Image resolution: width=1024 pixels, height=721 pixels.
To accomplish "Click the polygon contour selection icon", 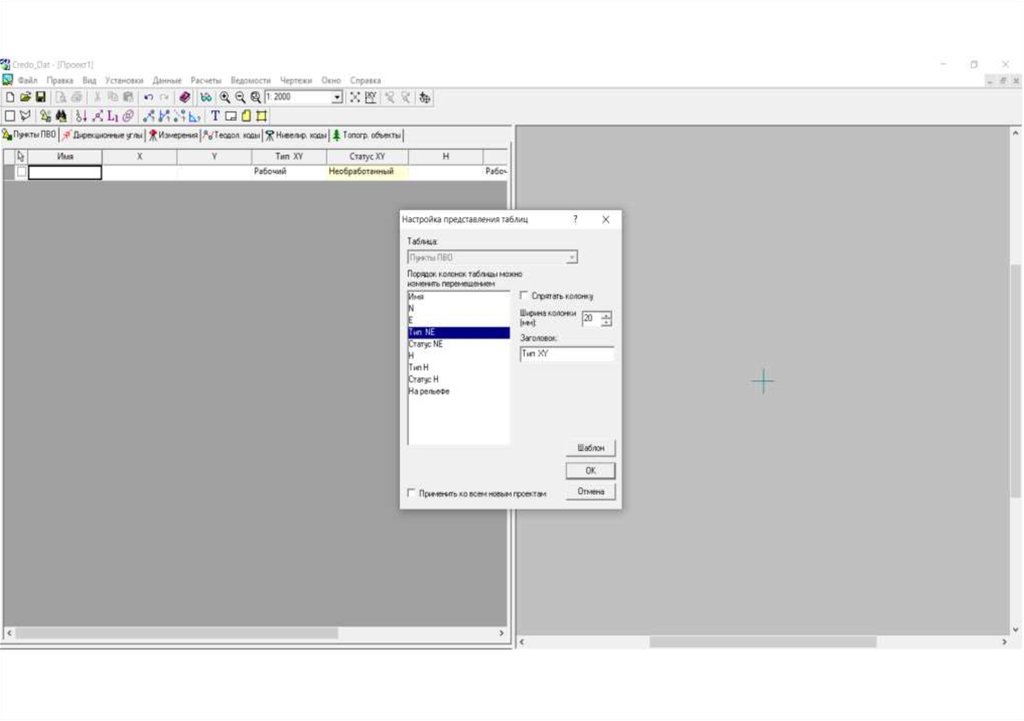I will click(25, 116).
